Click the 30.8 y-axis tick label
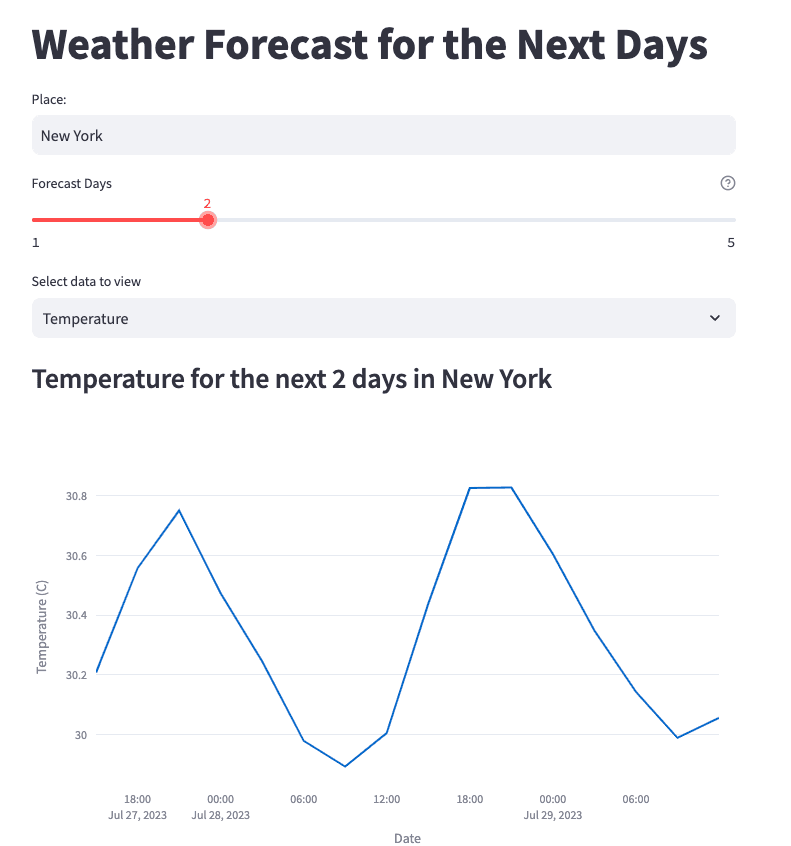791x846 pixels. (x=76, y=496)
